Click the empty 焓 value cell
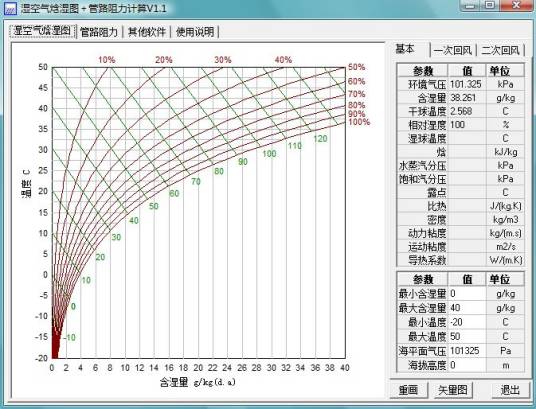This screenshot has height=409, width=536. pos(467,152)
